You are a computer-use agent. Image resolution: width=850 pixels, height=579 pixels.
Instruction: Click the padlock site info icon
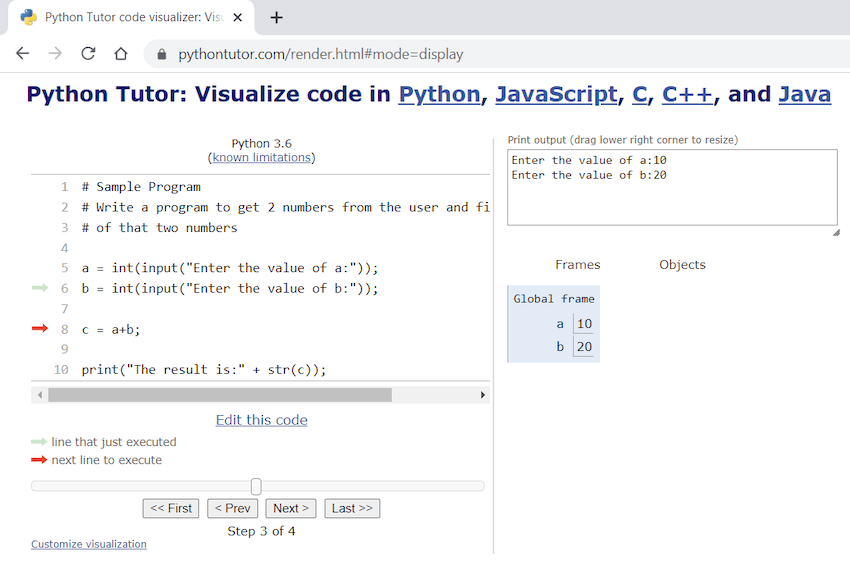(x=162, y=54)
